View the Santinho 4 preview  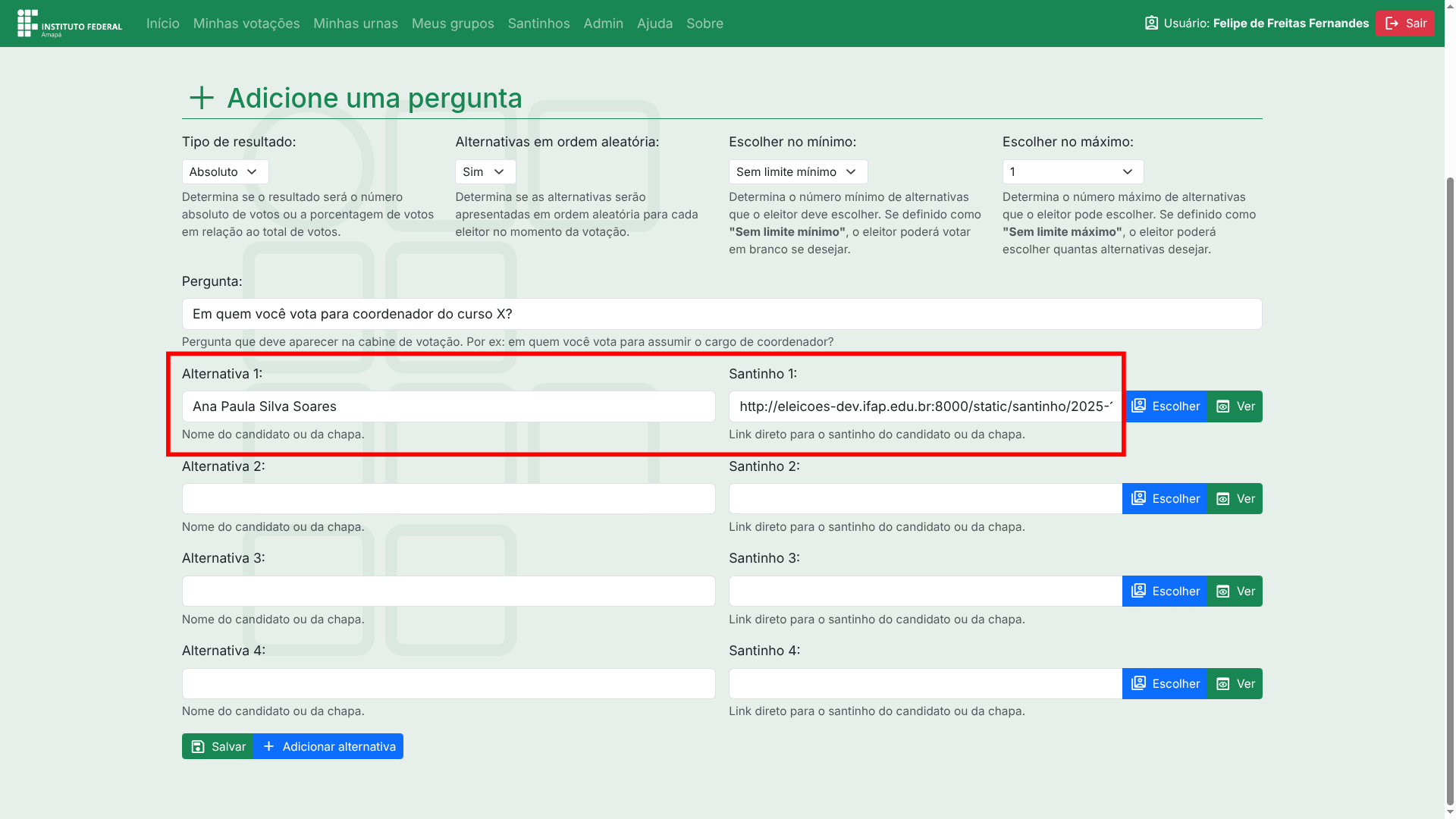coord(1235,684)
